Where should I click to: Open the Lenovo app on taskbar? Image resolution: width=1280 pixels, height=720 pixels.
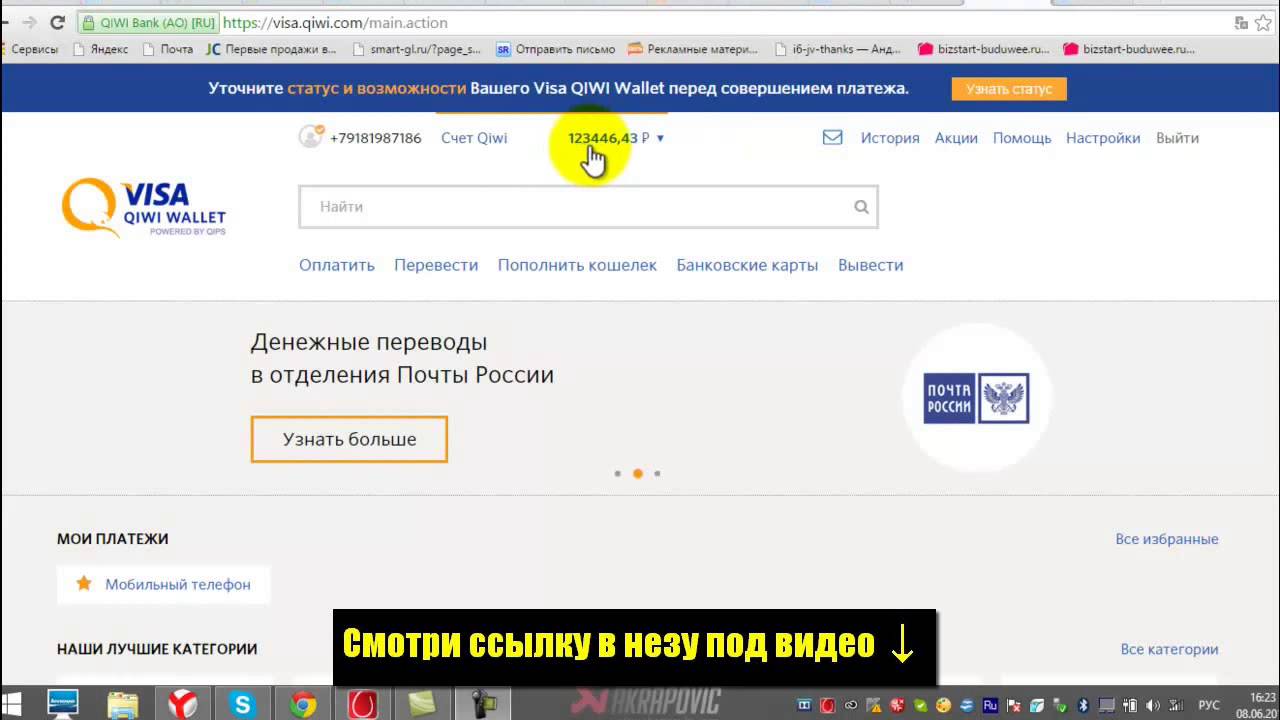click(63, 704)
